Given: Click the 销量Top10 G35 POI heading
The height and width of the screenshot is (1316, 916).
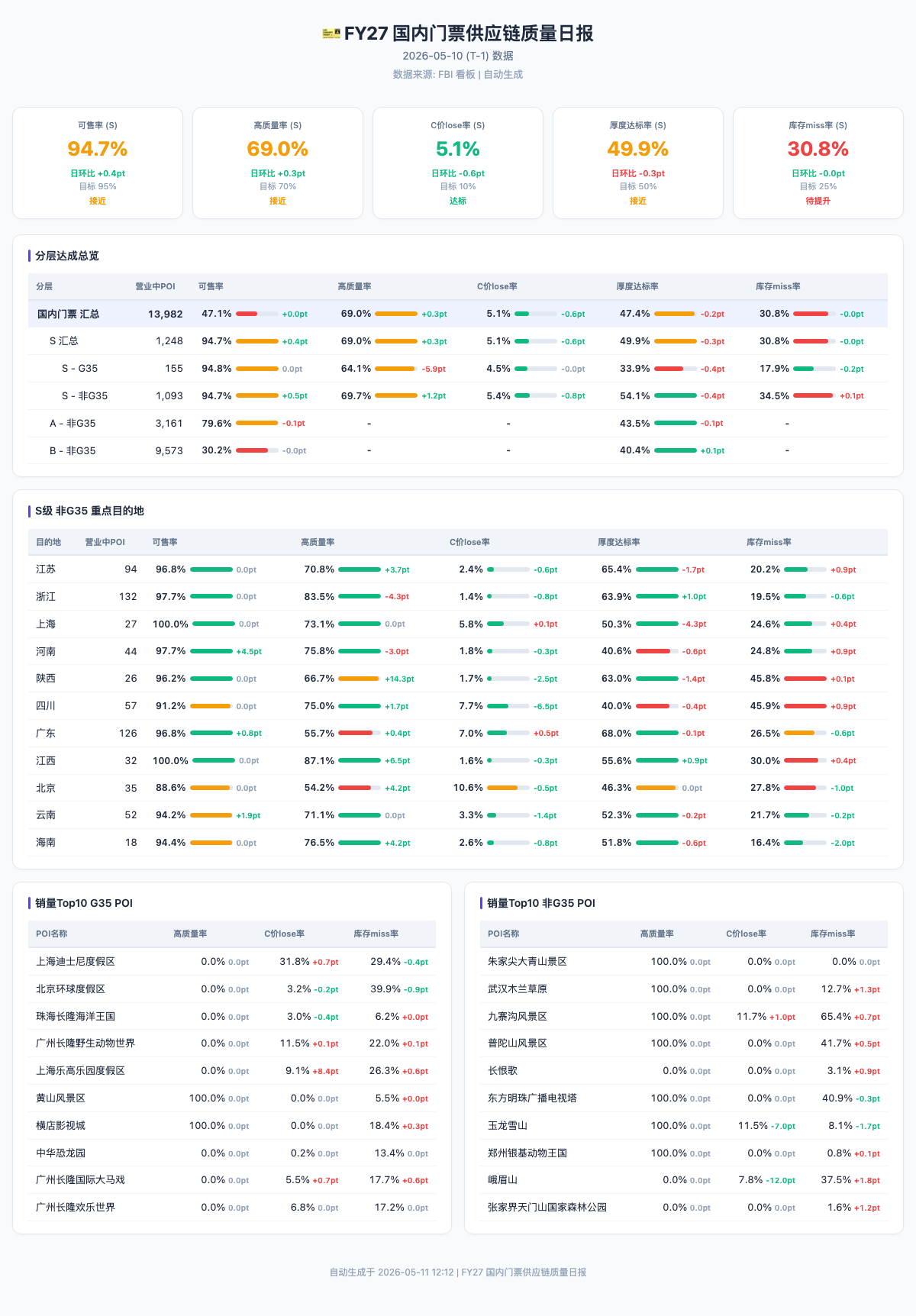Looking at the screenshot, I should coord(84,903).
